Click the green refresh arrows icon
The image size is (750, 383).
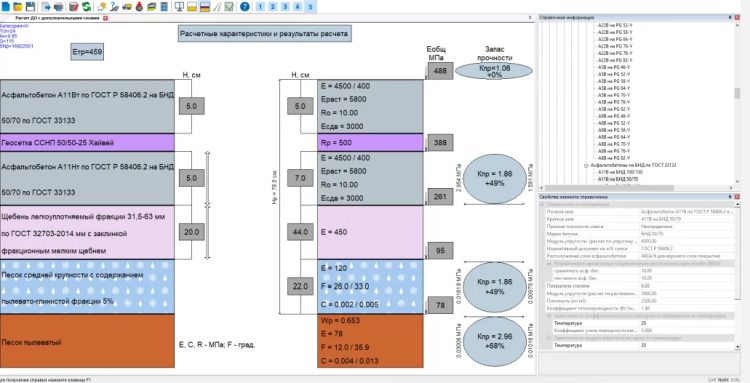tap(86, 7)
